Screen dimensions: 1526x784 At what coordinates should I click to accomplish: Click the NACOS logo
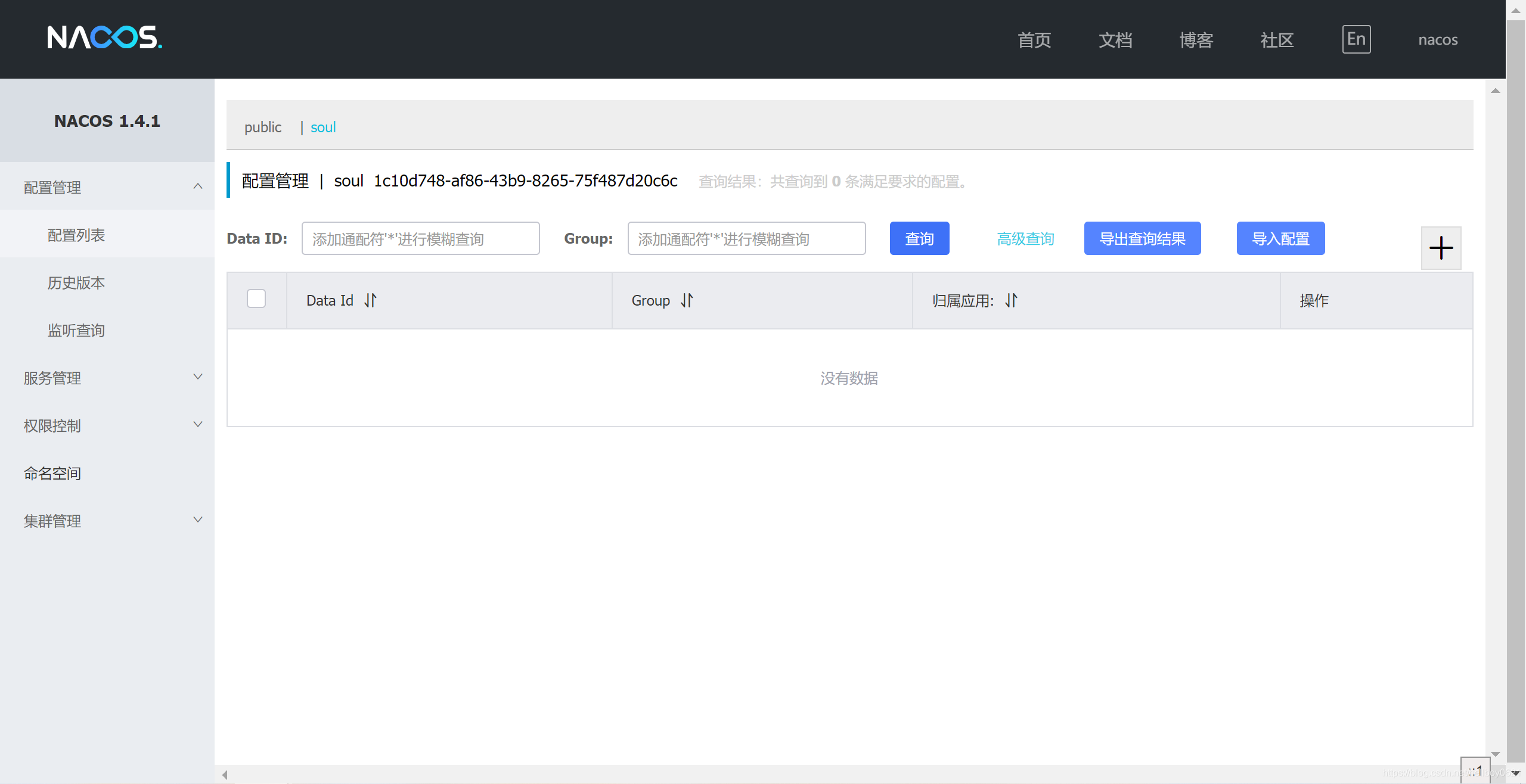tap(104, 38)
